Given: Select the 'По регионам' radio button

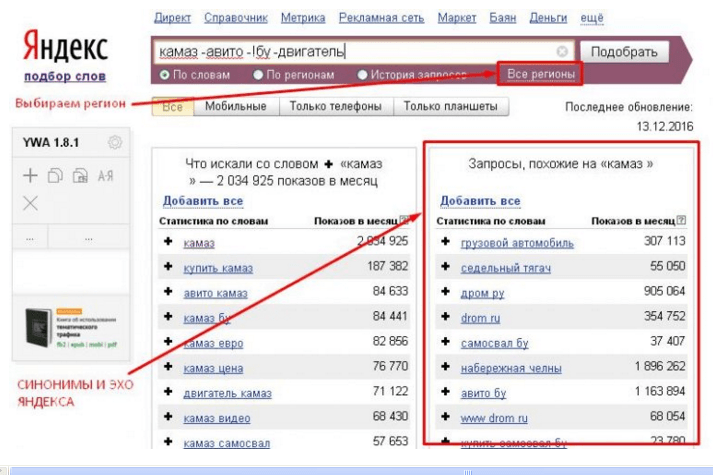Looking at the screenshot, I should (x=258, y=75).
